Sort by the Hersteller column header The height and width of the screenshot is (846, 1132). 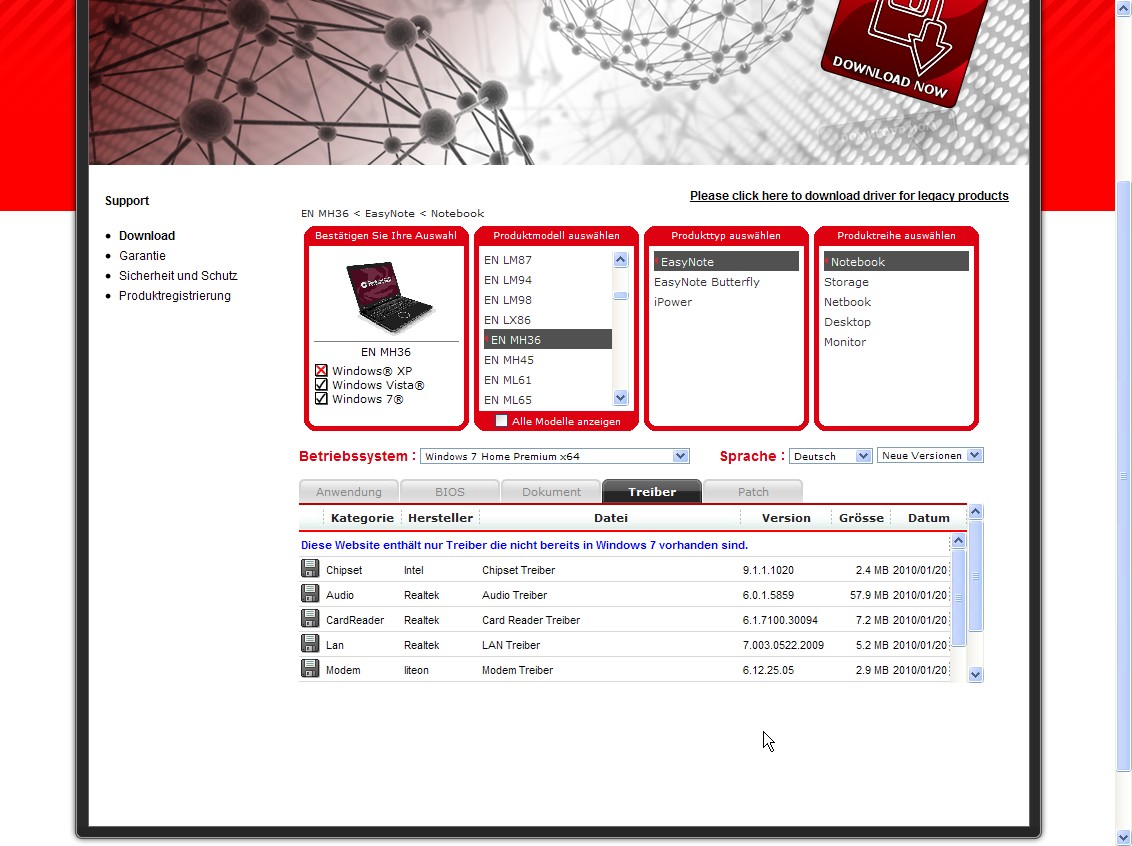(440, 518)
